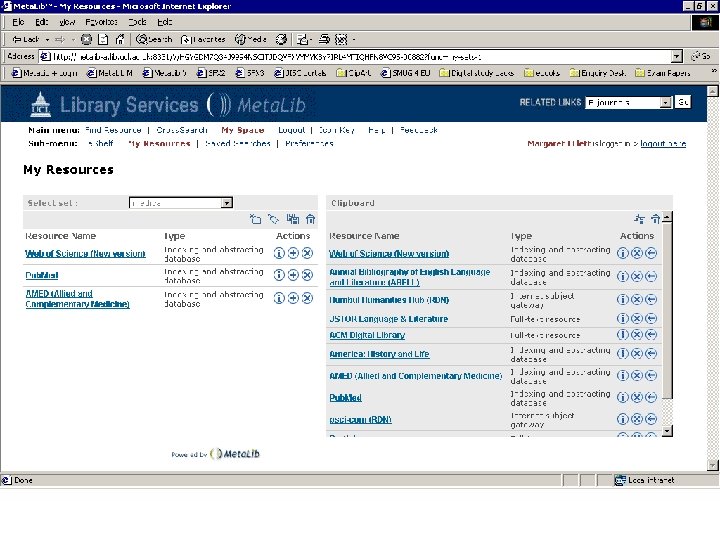Click the tag rename icon above left resource list
Viewport: 720px width, 540px height.
(x=274, y=219)
